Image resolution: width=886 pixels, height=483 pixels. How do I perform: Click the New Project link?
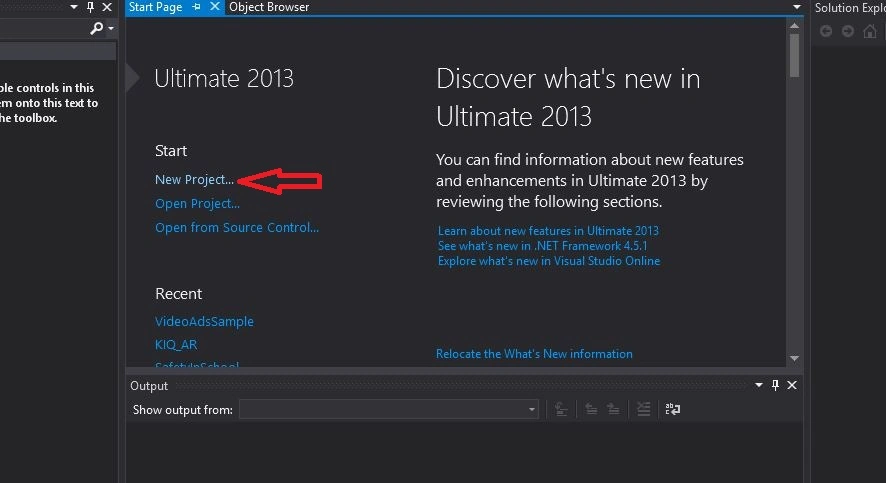pyautogui.click(x=194, y=180)
